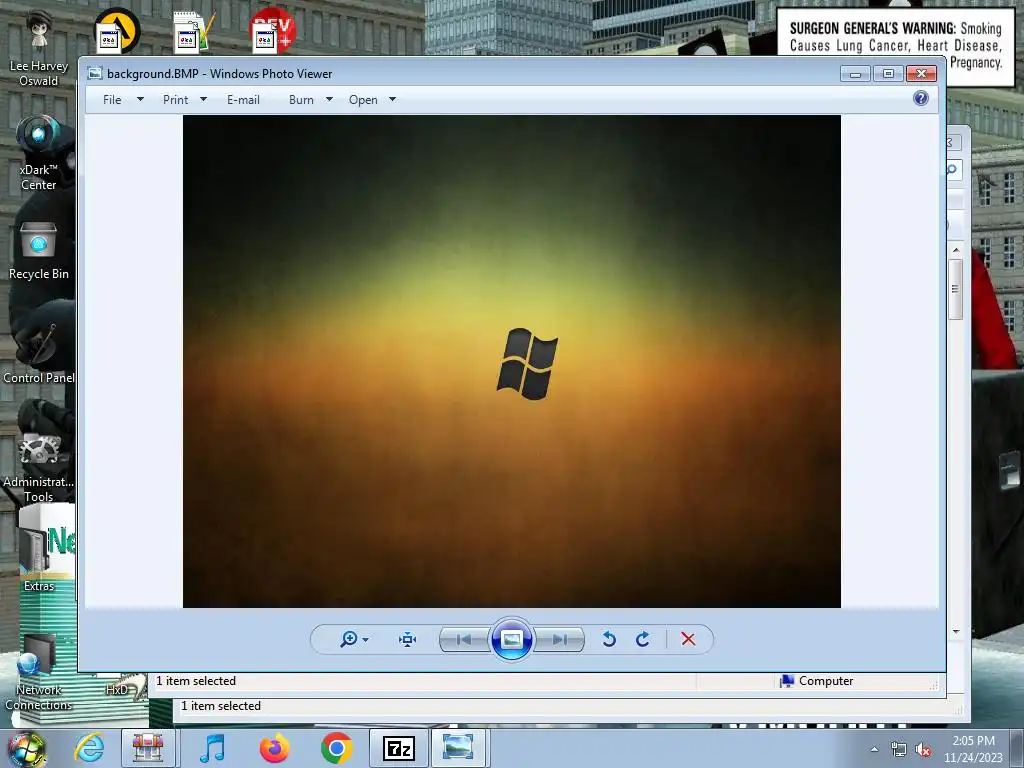Select the Recycle Bin icon
The image size is (1024, 768).
(39, 251)
